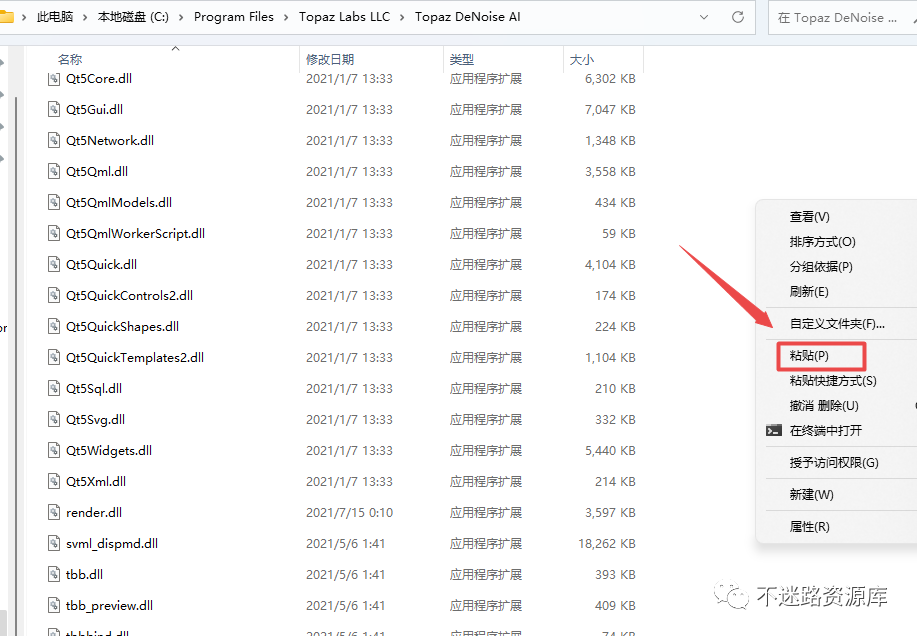This screenshot has height=636, width=917.
Task: Click the Qt5QuickShapes.dll file icon
Action: pos(54,326)
